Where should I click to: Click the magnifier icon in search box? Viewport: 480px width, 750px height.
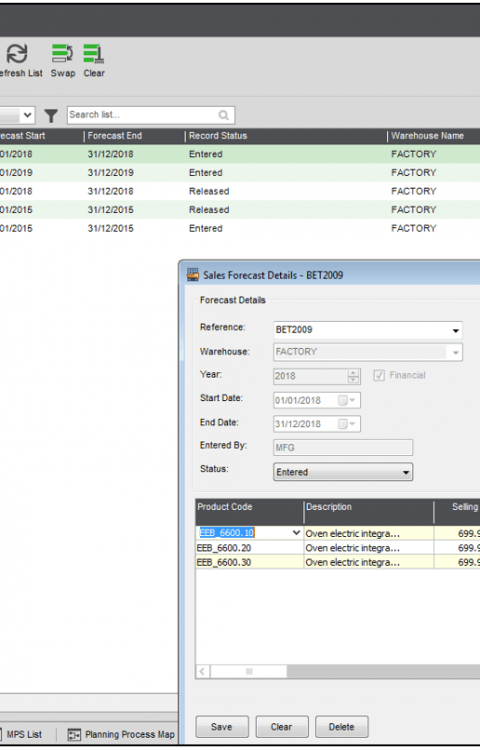pos(223,115)
